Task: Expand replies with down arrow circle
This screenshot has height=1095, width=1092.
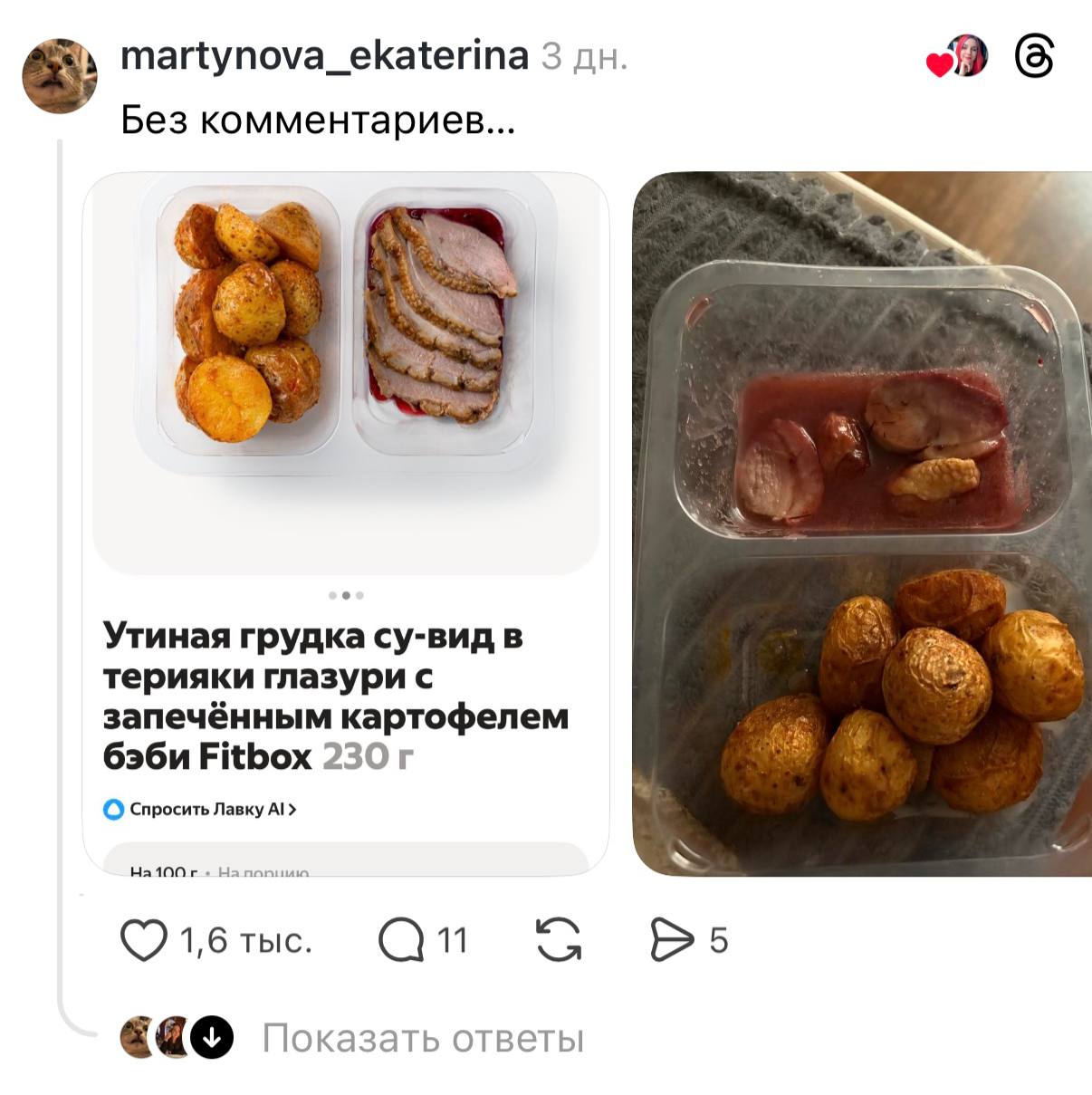Action: click(x=212, y=1038)
